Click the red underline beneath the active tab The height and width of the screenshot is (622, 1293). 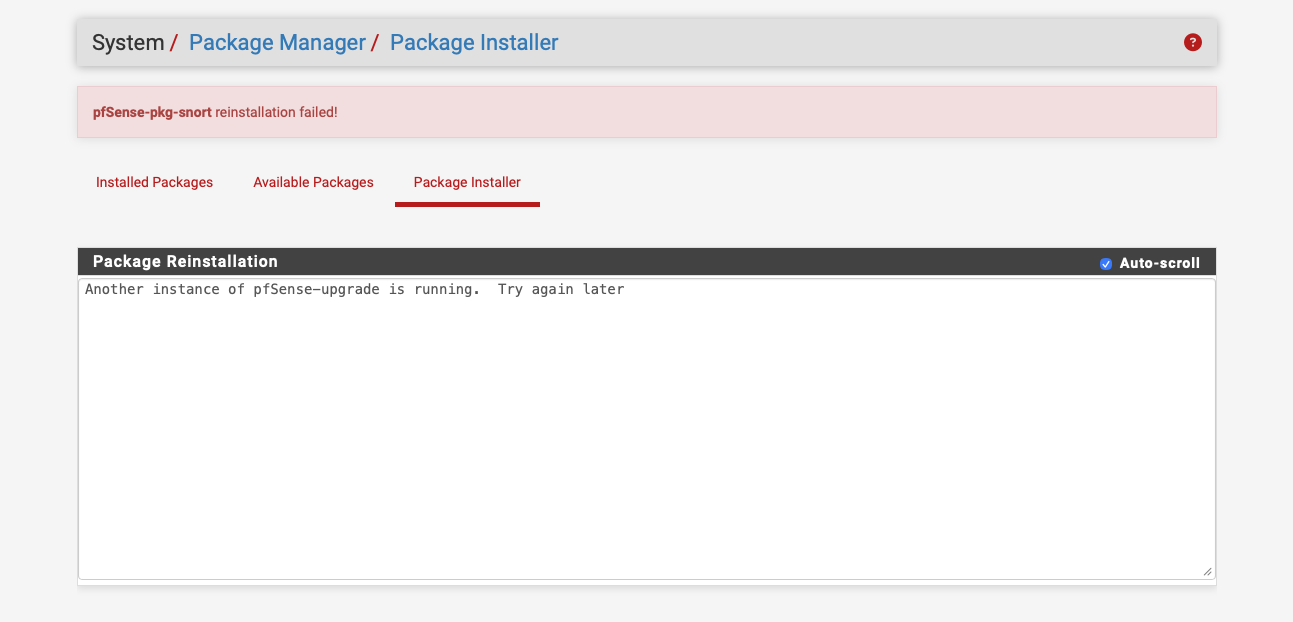(467, 204)
